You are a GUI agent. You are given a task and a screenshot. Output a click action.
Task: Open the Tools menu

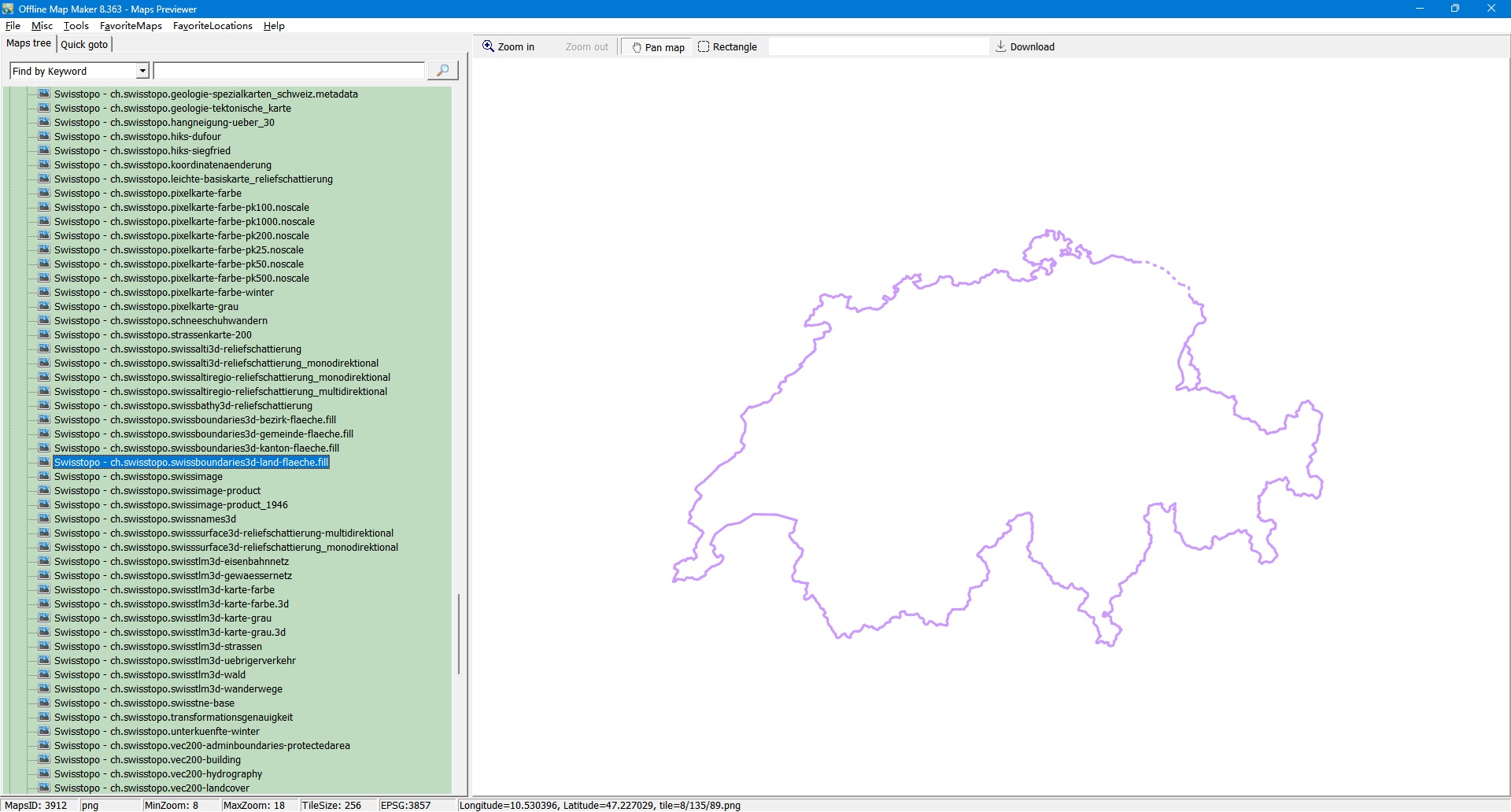click(x=76, y=26)
